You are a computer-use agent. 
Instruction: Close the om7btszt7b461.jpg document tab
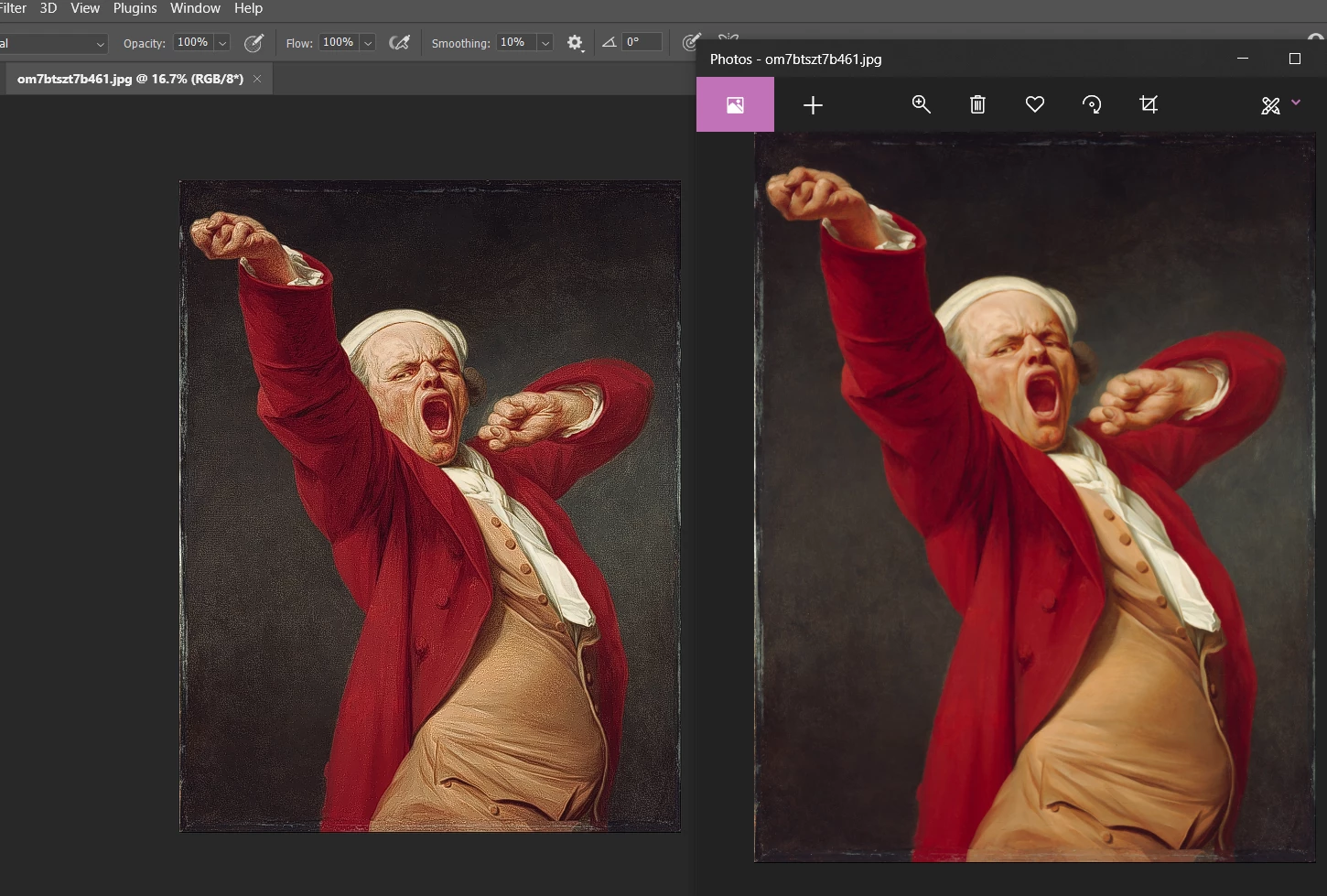click(x=257, y=79)
